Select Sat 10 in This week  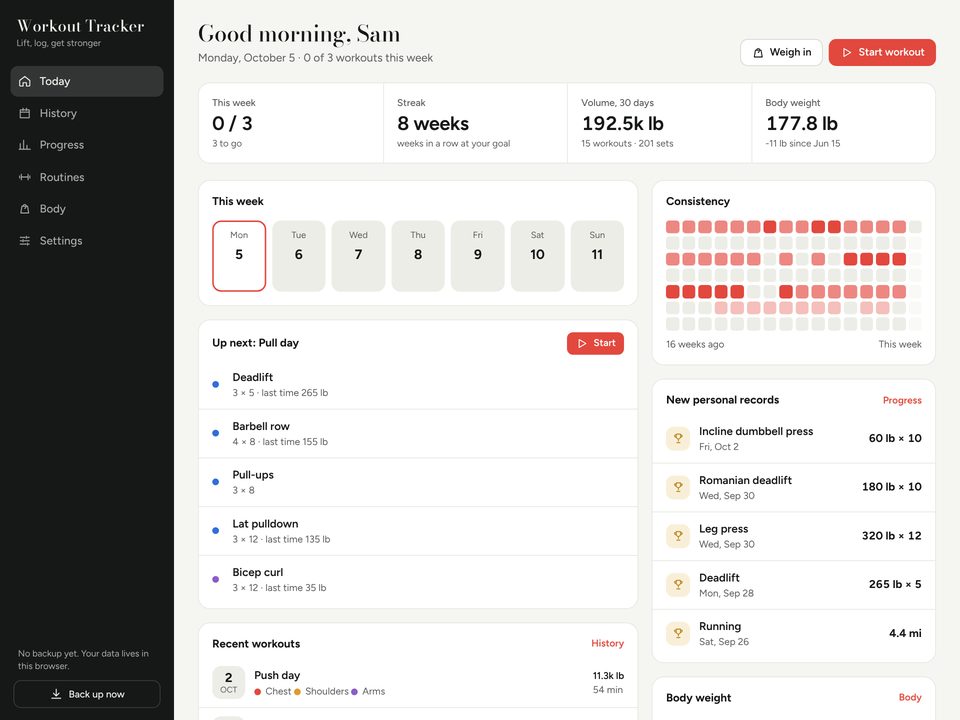click(538, 256)
